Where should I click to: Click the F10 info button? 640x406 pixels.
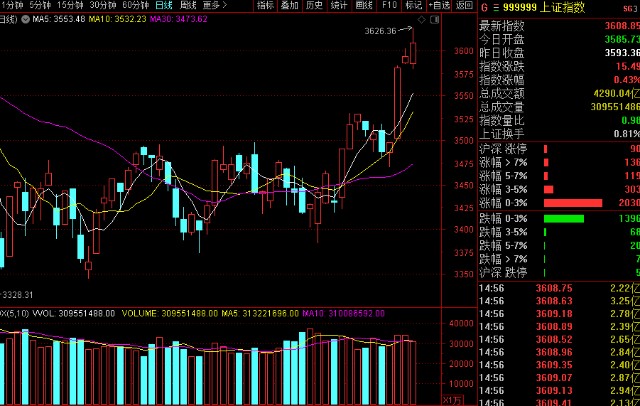[389, 5]
